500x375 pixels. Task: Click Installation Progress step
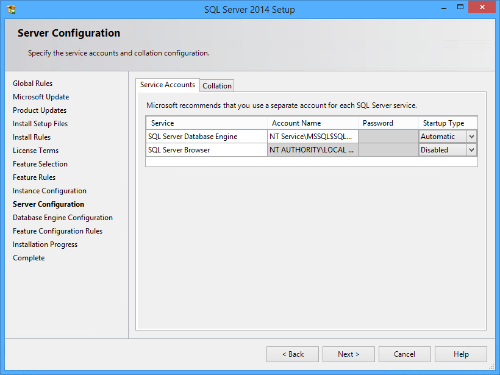point(45,244)
